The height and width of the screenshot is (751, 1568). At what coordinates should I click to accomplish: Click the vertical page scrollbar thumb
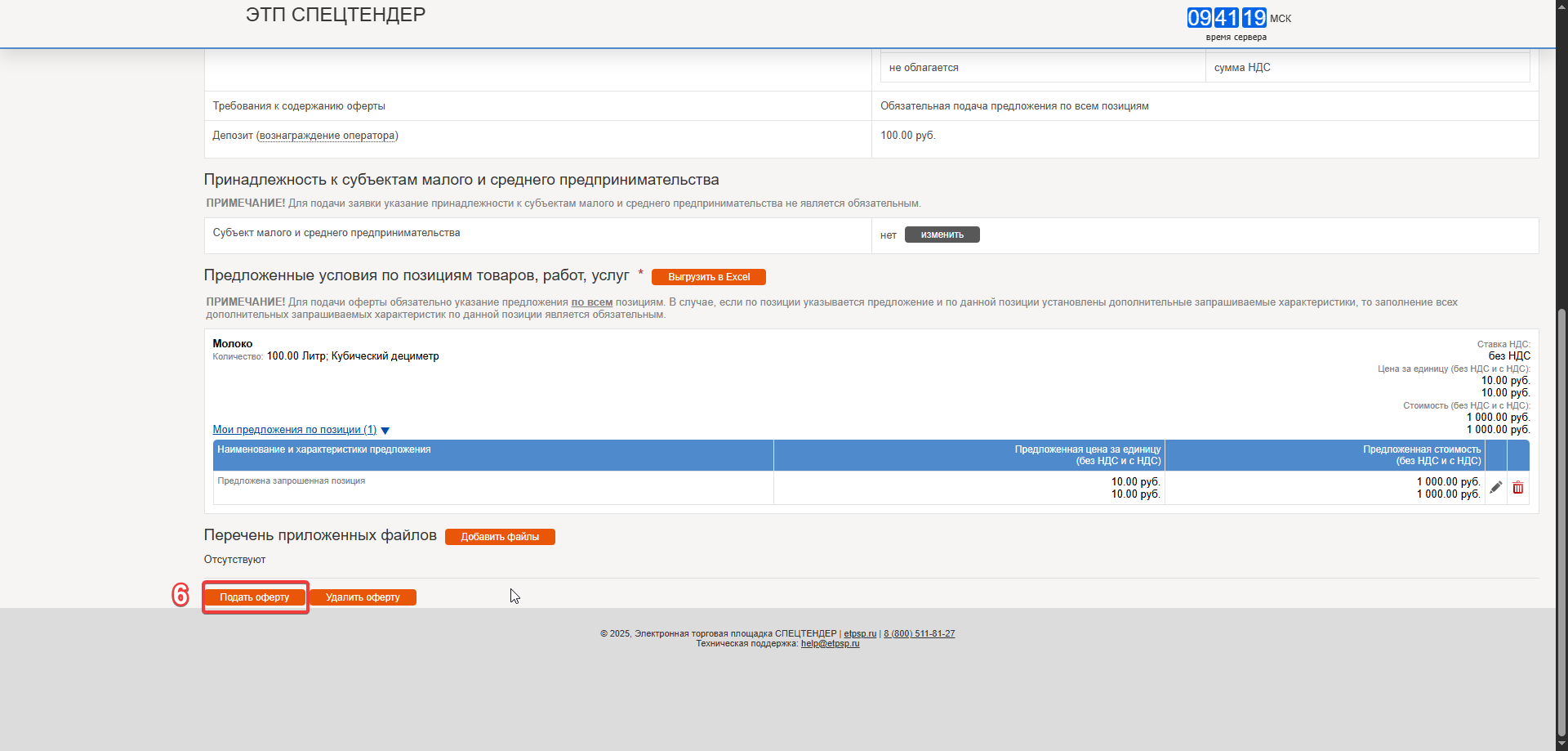(x=1561, y=523)
